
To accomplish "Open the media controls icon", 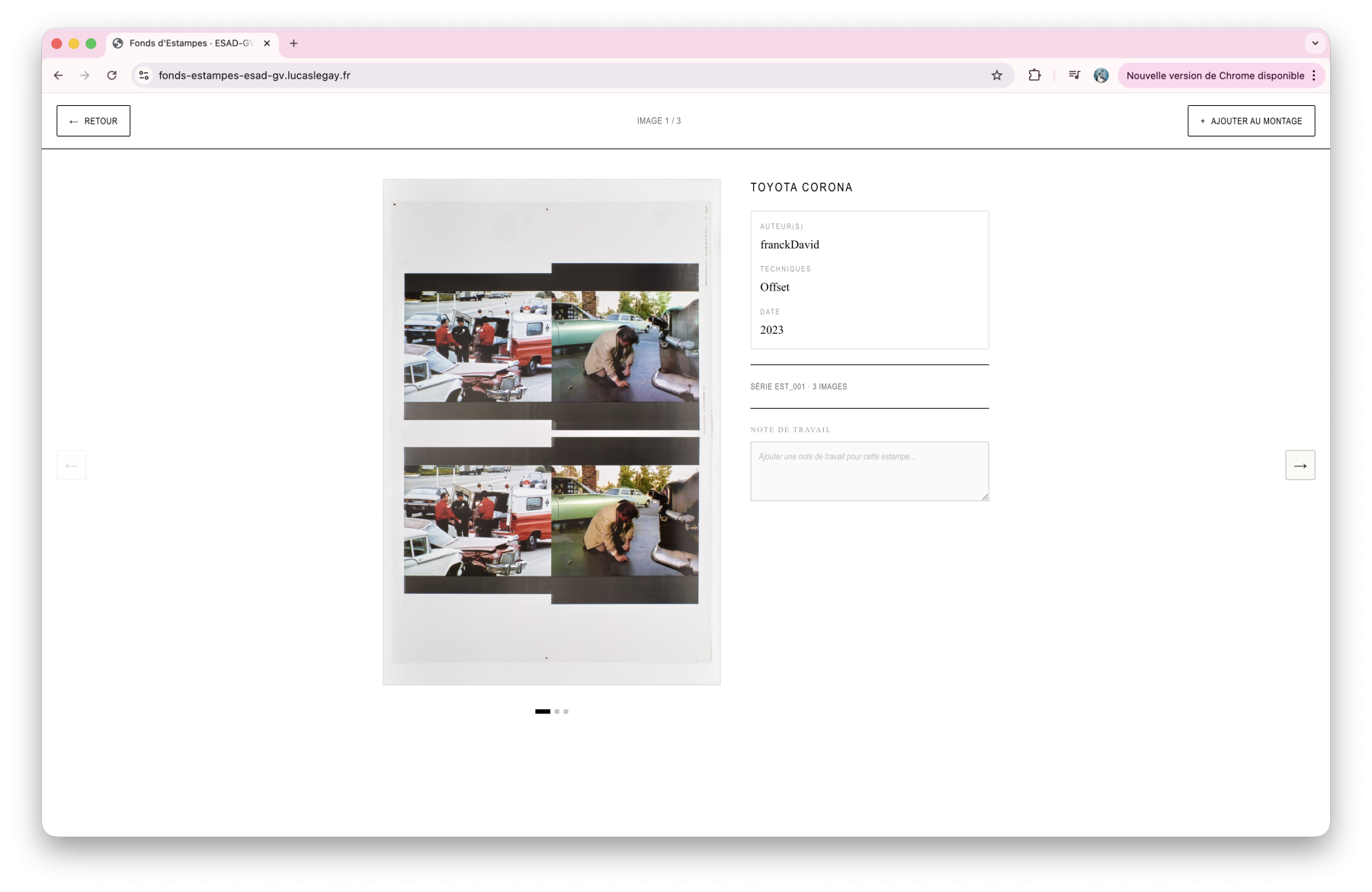I will [1074, 75].
